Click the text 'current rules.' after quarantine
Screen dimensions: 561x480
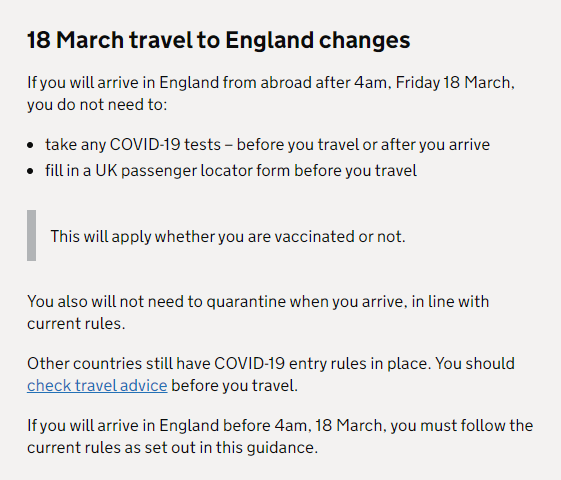(76, 324)
